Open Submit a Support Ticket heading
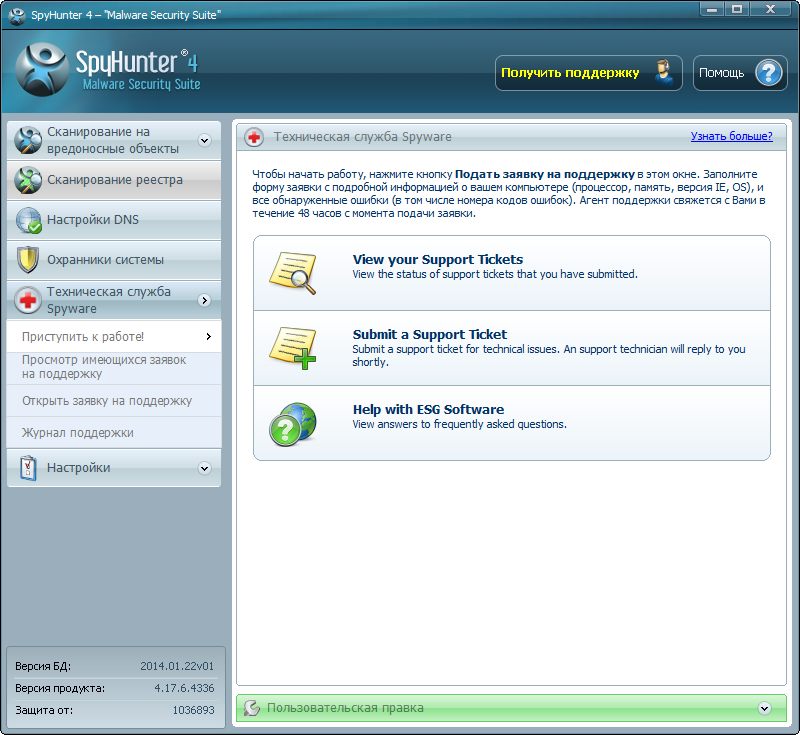800x735 pixels. tap(430, 334)
